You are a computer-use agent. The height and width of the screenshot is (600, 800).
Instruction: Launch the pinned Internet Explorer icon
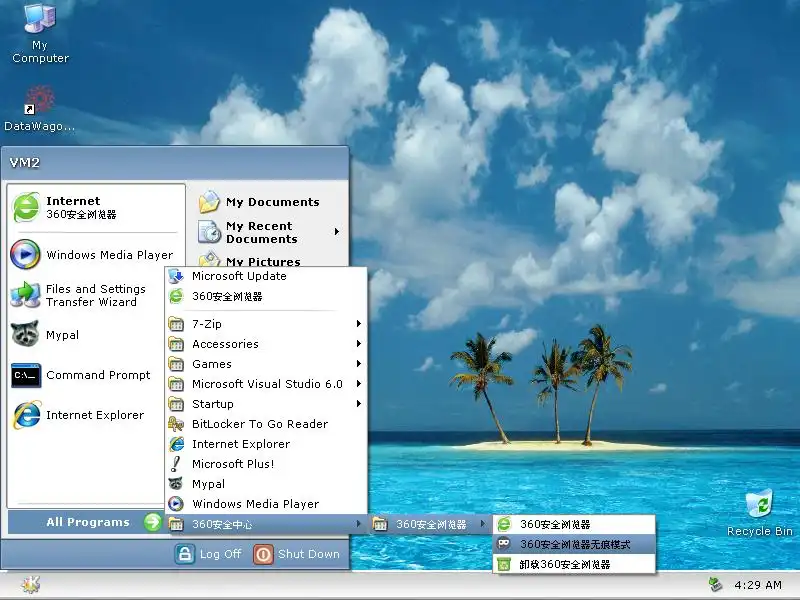tap(27, 415)
